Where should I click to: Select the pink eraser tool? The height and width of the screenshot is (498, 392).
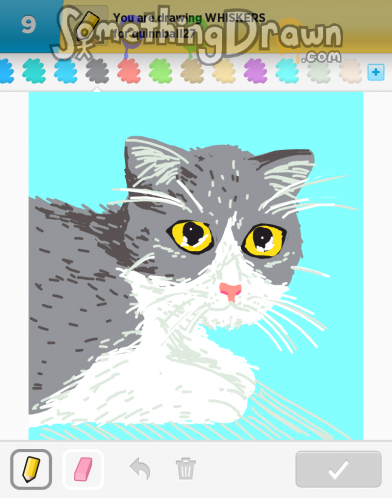83,469
